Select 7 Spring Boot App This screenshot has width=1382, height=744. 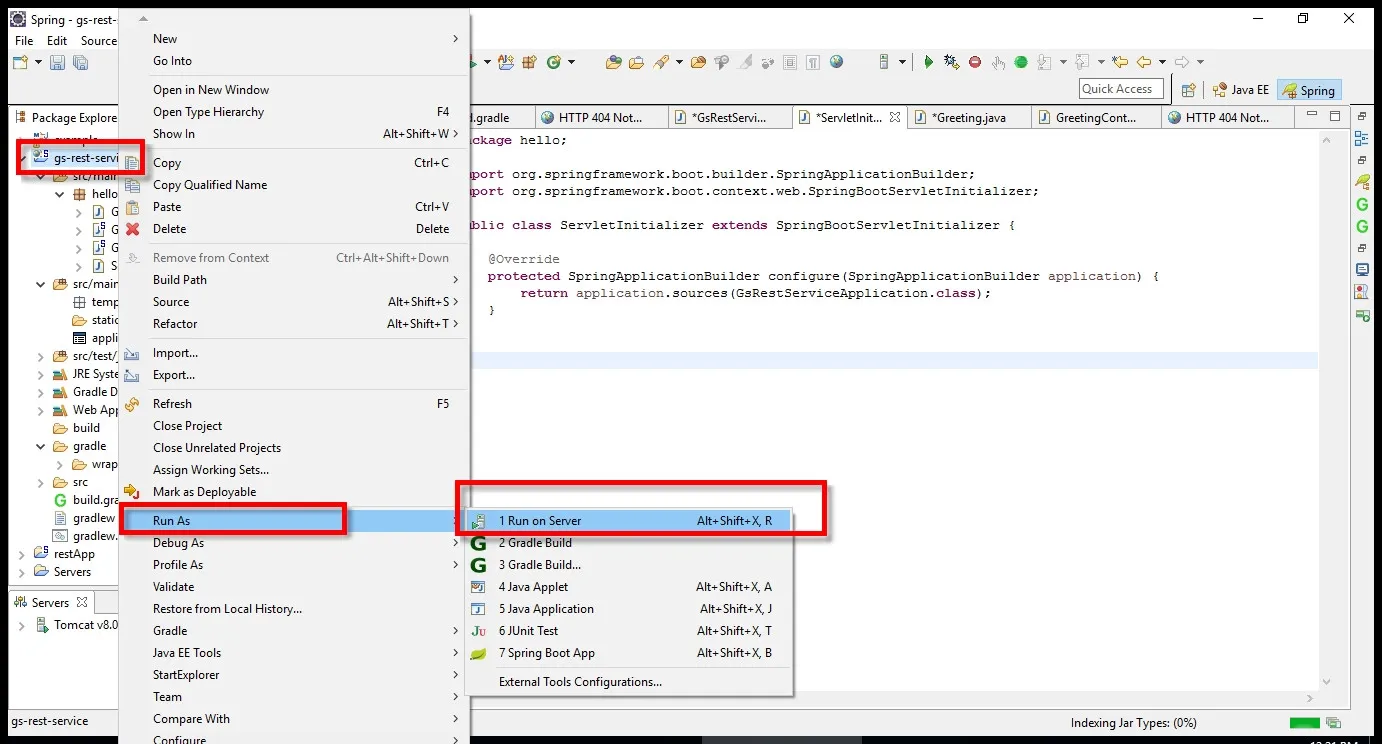tap(629, 653)
